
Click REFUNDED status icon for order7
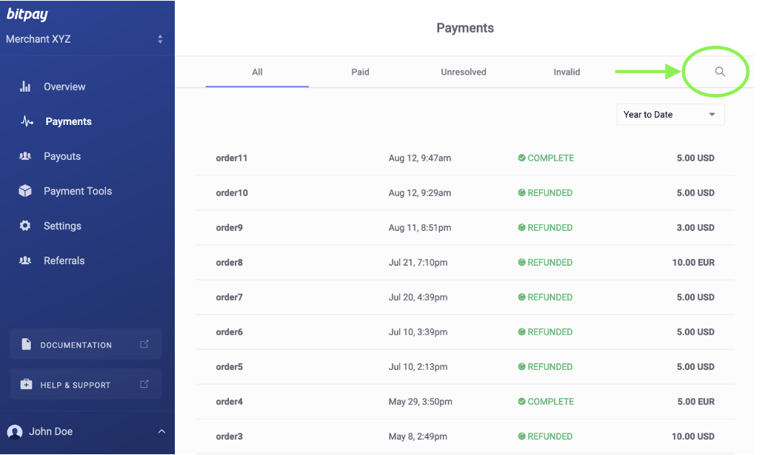coord(522,297)
